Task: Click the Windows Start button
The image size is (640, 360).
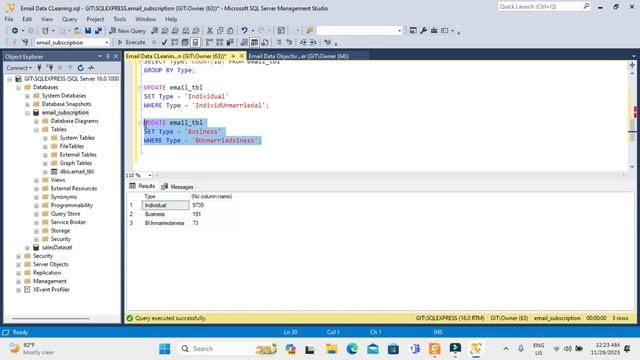Action: click(164, 349)
